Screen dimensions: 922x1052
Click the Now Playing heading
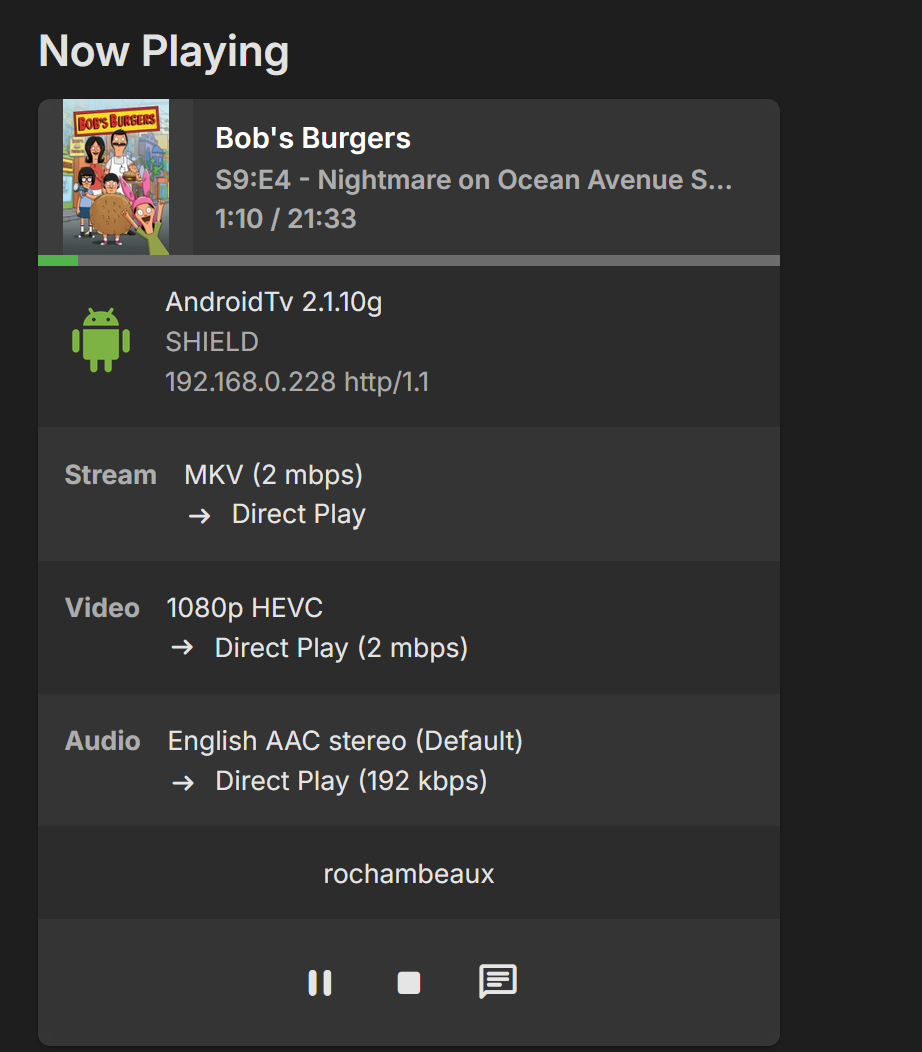164,51
